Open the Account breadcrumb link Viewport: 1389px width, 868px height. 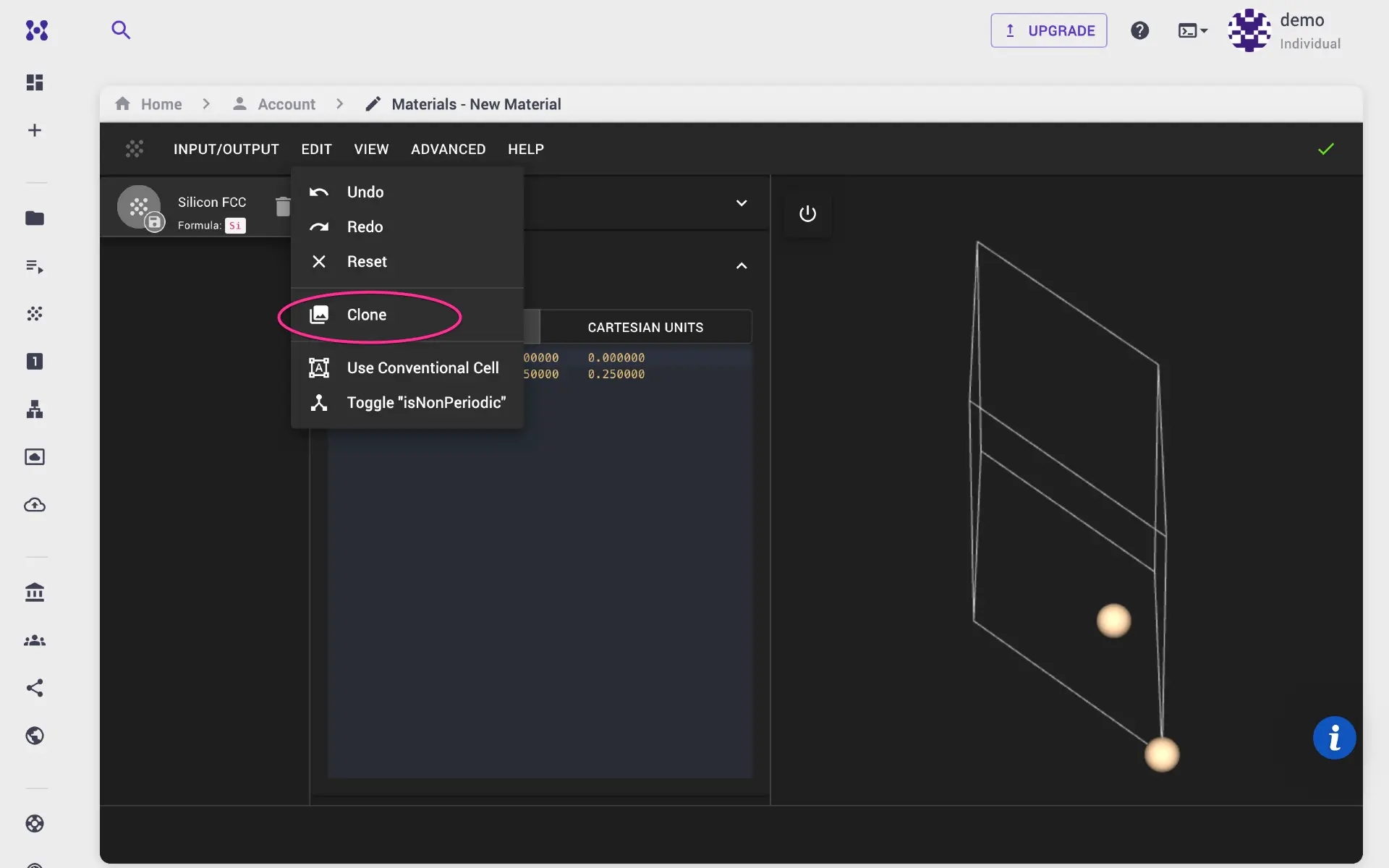pos(286,103)
